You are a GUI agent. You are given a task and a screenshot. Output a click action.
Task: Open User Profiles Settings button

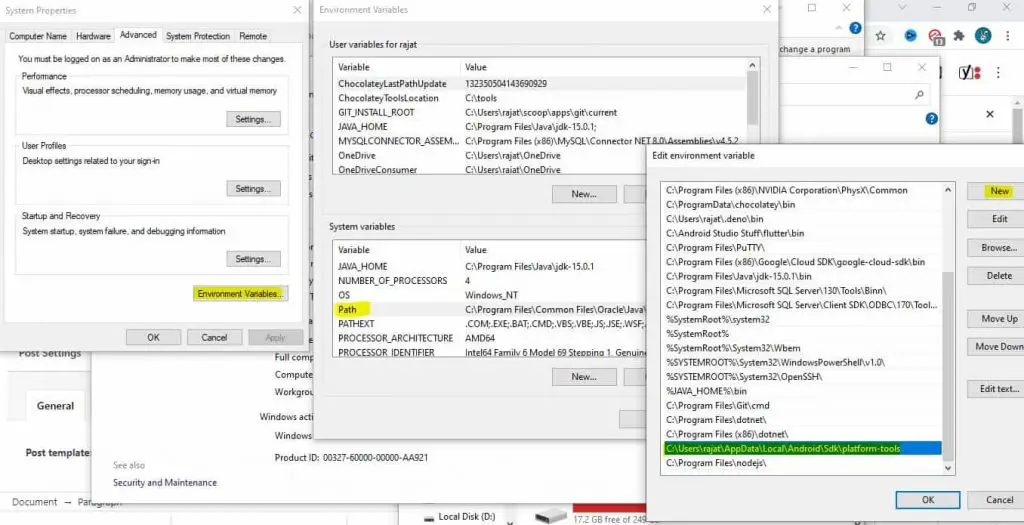click(x=253, y=189)
